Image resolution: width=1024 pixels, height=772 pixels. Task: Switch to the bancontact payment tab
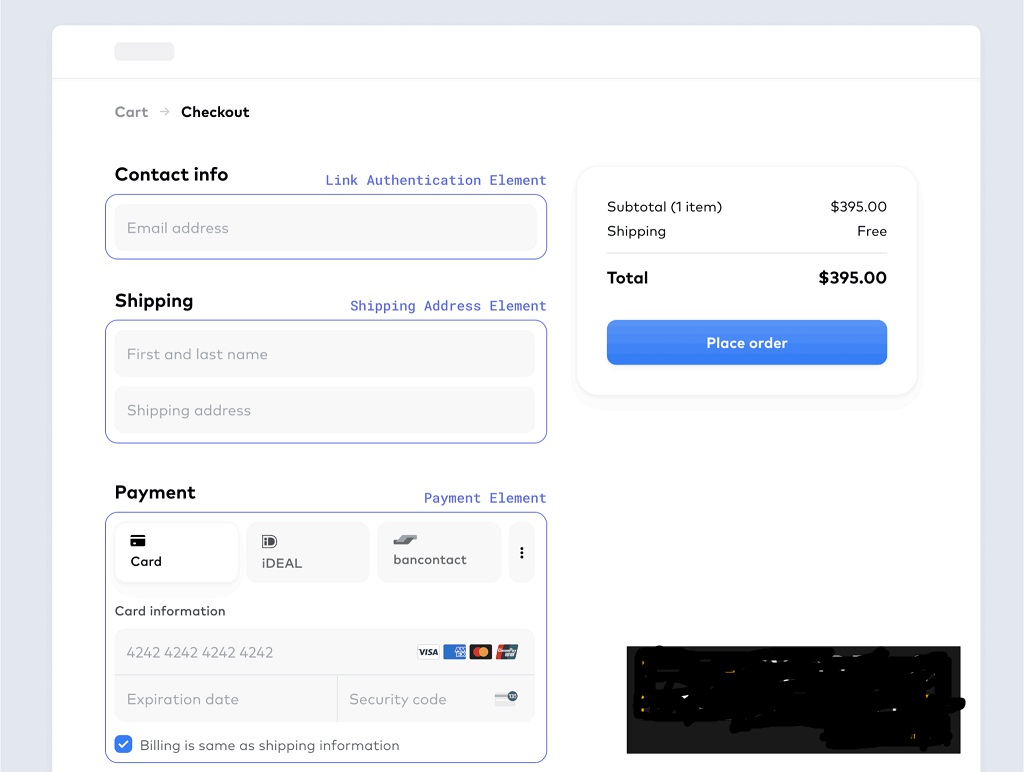tap(438, 552)
